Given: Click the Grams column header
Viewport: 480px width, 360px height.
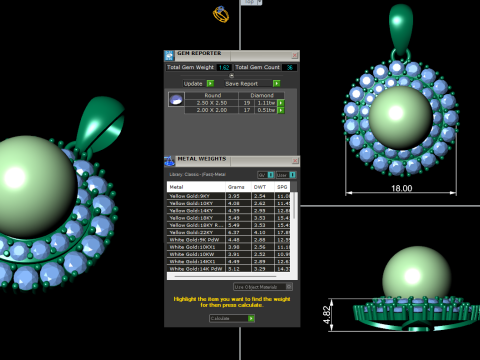Looking at the screenshot, I should 238,187.
